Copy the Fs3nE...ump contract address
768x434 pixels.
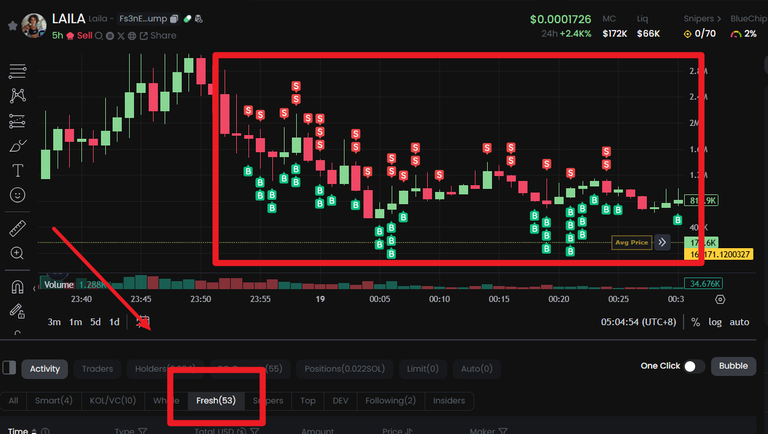coord(173,19)
